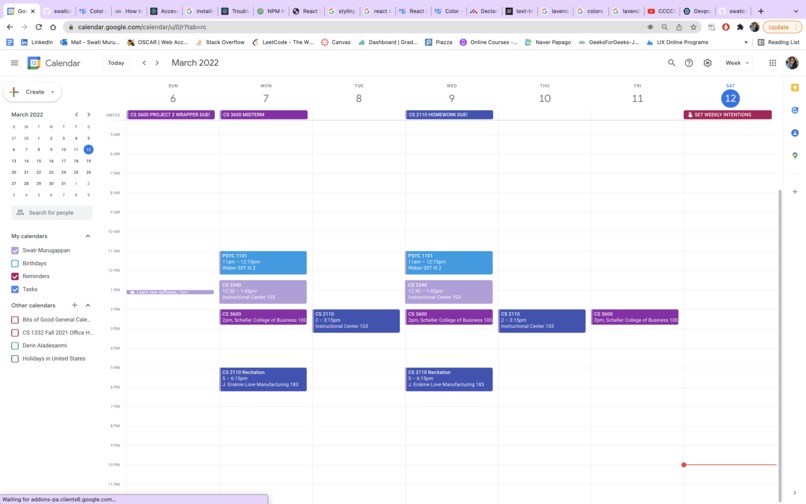Open Google Keep in side panel
Image resolution: width=806 pixels, height=504 pixels.
click(795, 87)
